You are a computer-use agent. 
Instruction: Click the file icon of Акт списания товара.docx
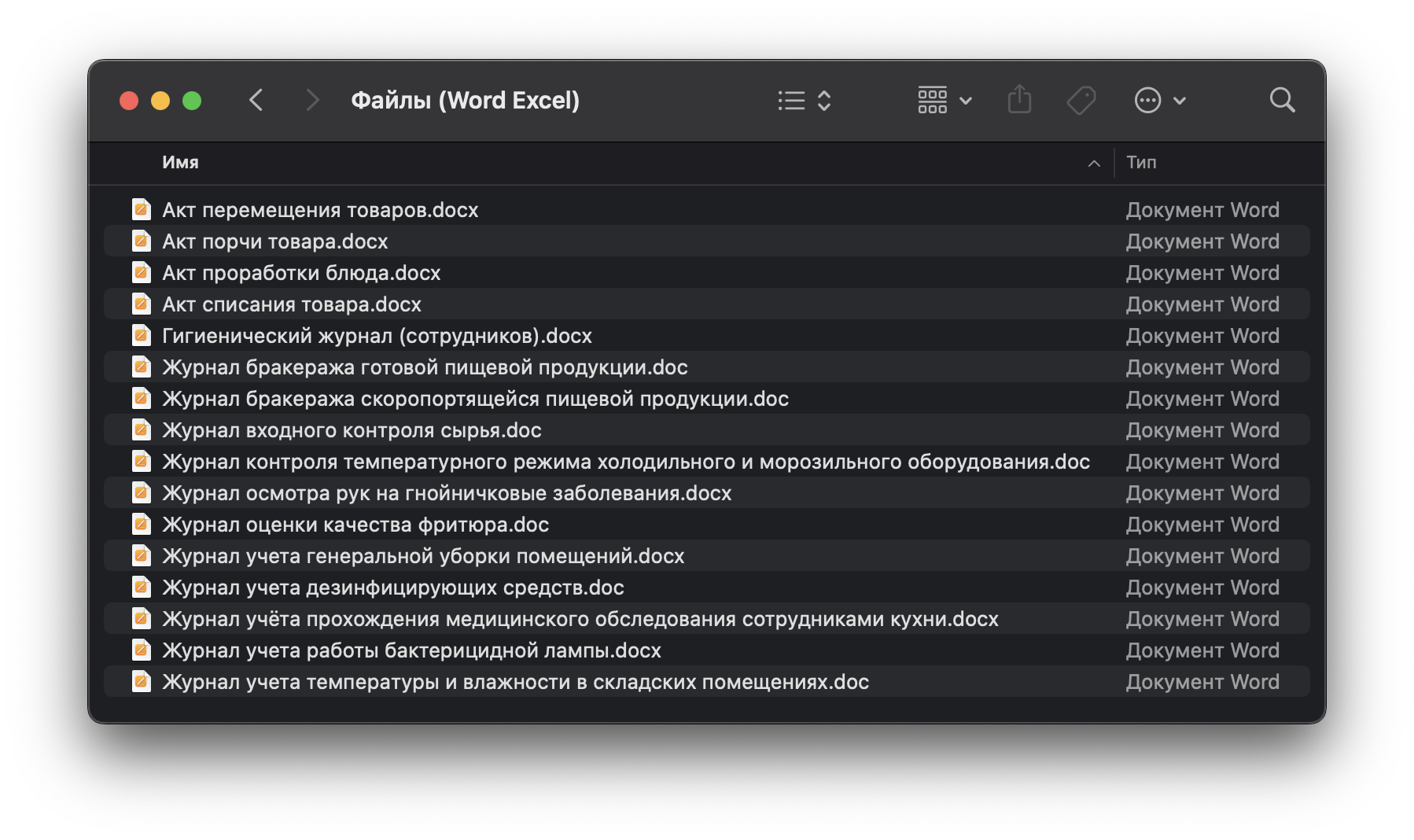pos(142,304)
